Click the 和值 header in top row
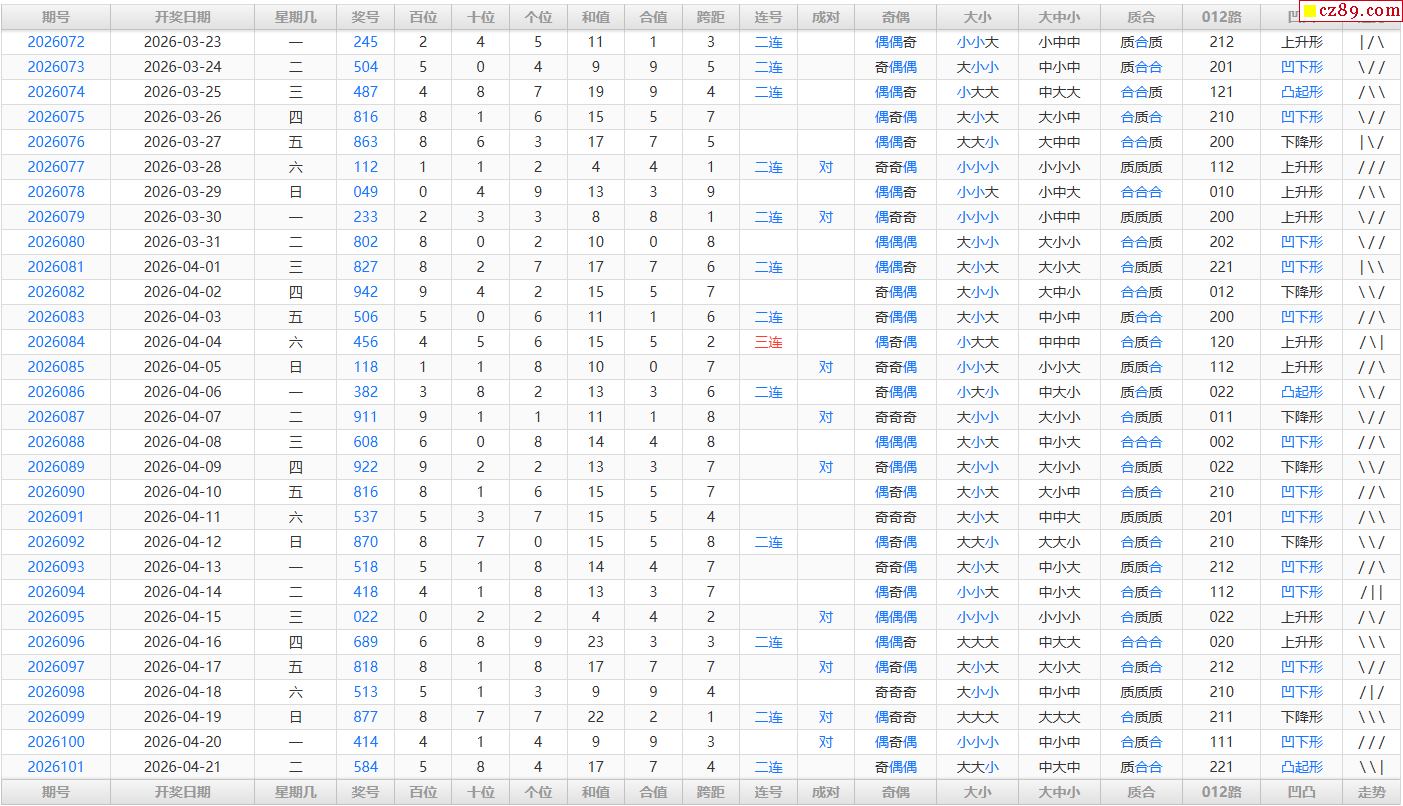Screen dimensions: 1403x806 pyautogui.click(x=596, y=17)
